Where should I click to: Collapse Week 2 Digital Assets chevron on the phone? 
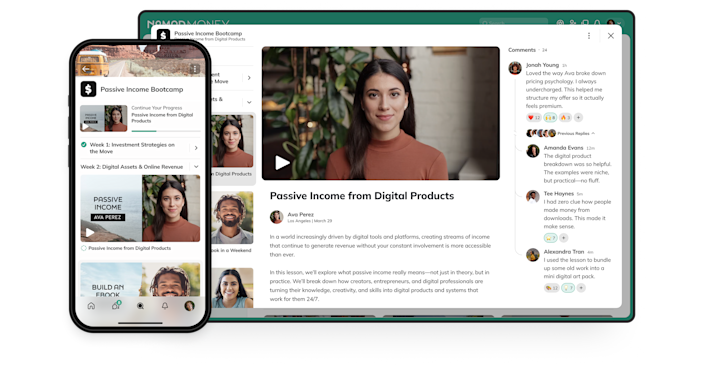click(x=196, y=167)
